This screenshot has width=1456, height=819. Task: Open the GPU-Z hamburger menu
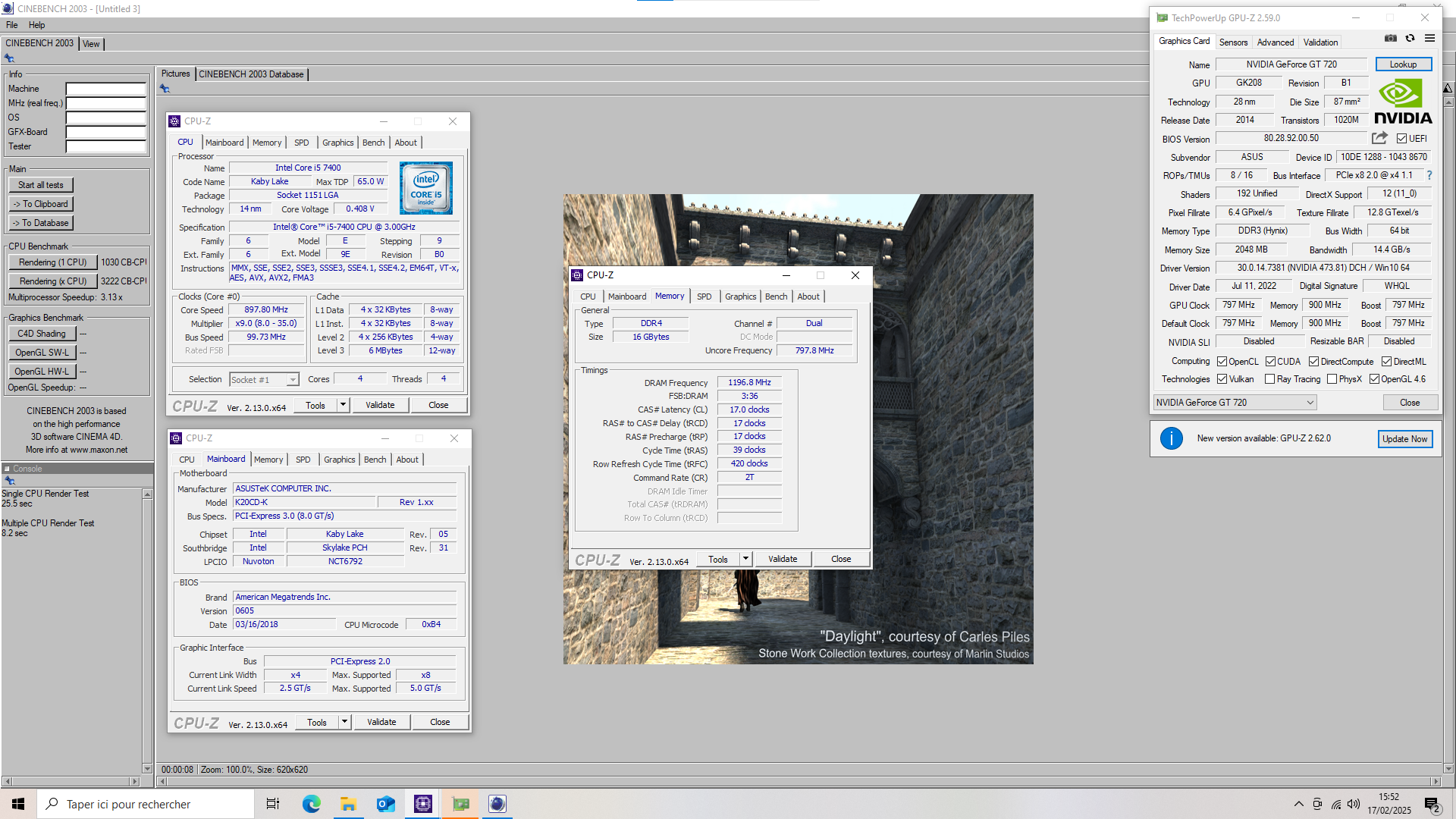[1429, 39]
